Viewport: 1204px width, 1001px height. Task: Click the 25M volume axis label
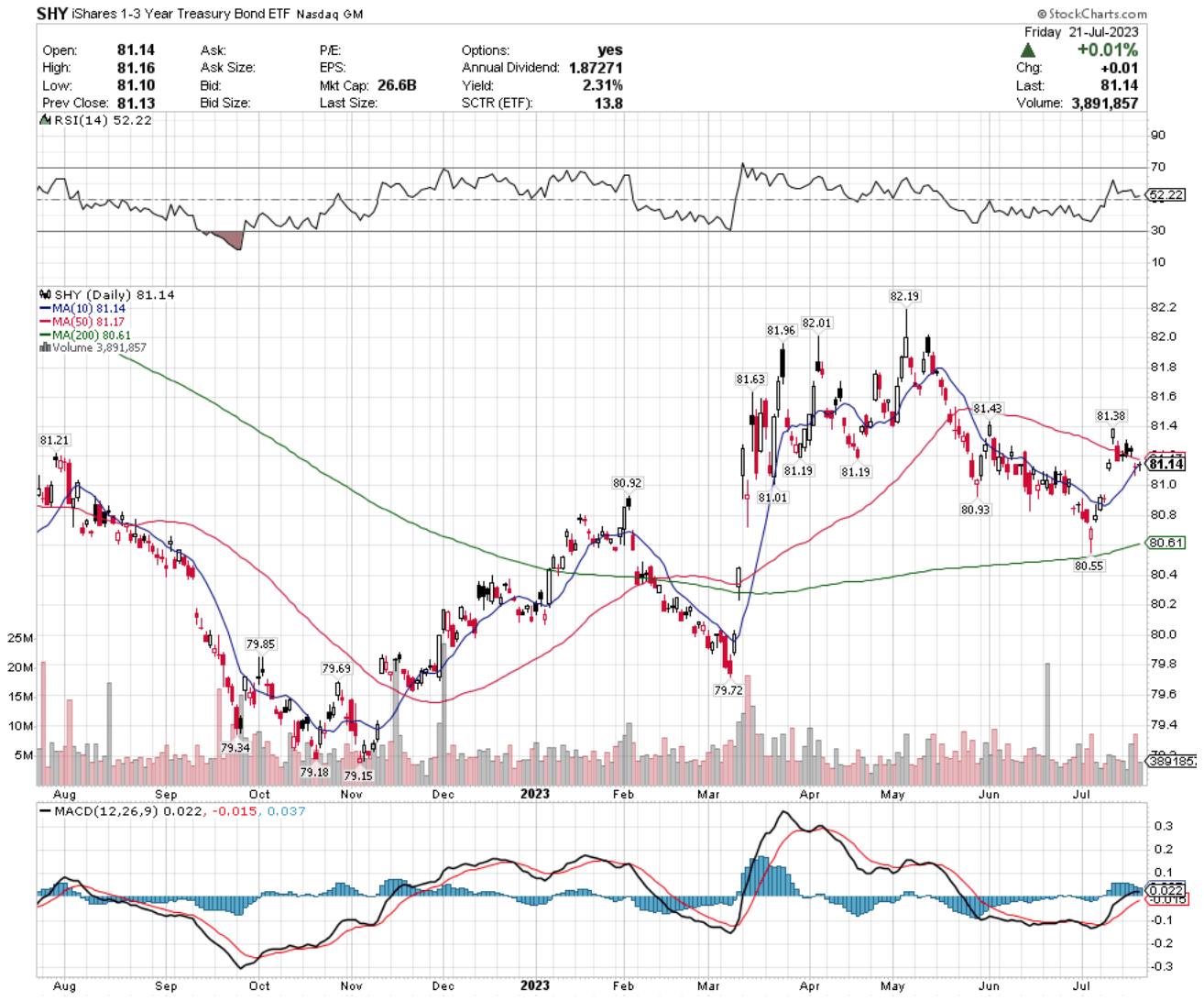[21, 638]
